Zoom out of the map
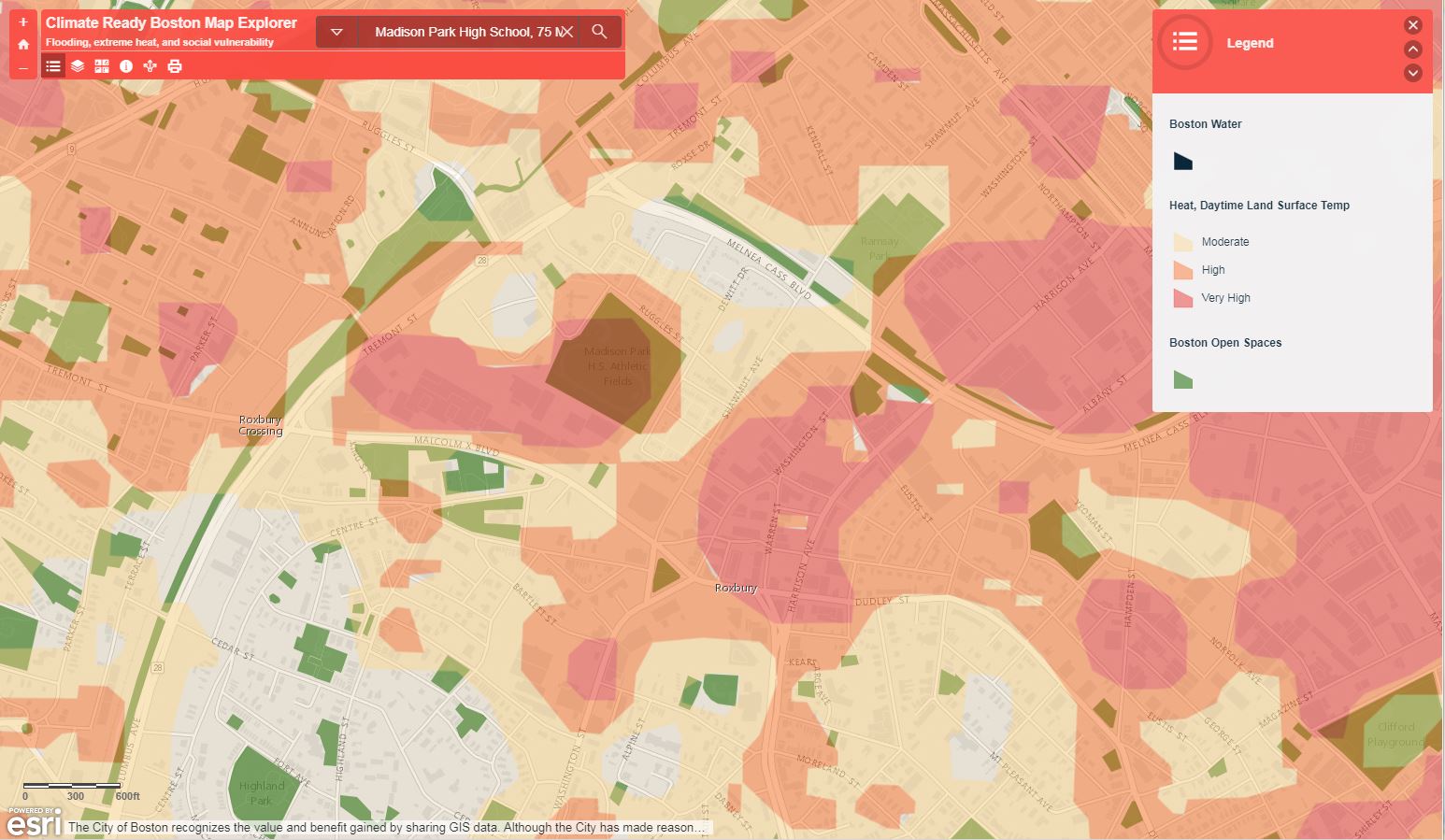 click(x=23, y=67)
